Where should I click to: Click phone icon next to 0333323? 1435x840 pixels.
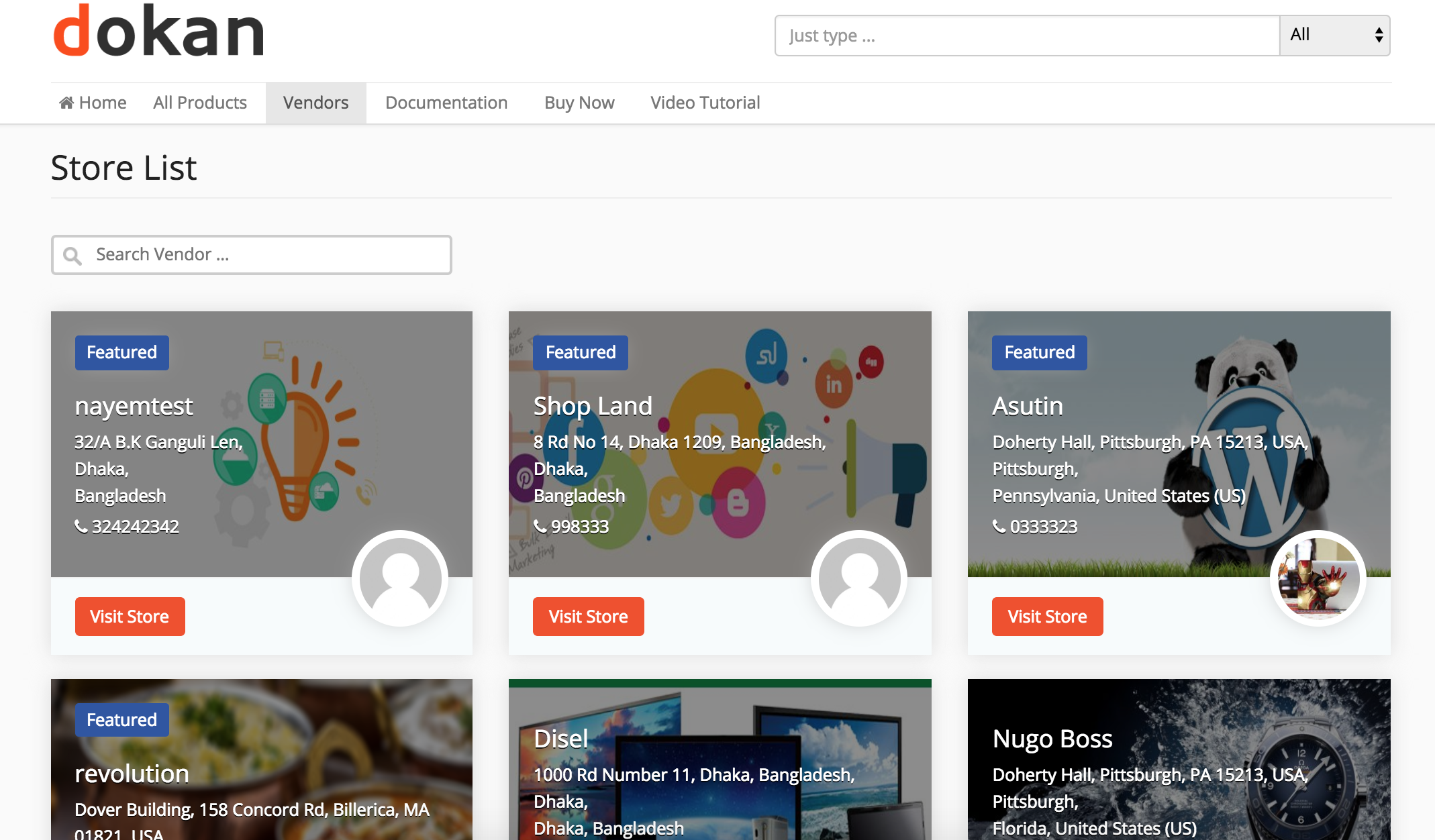click(x=999, y=527)
